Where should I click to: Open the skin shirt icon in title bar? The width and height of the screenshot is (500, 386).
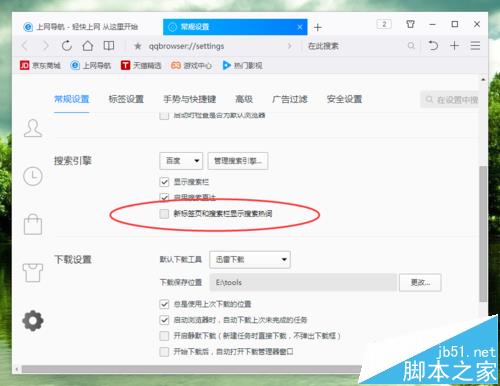pyautogui.click(x=410, y=24)
